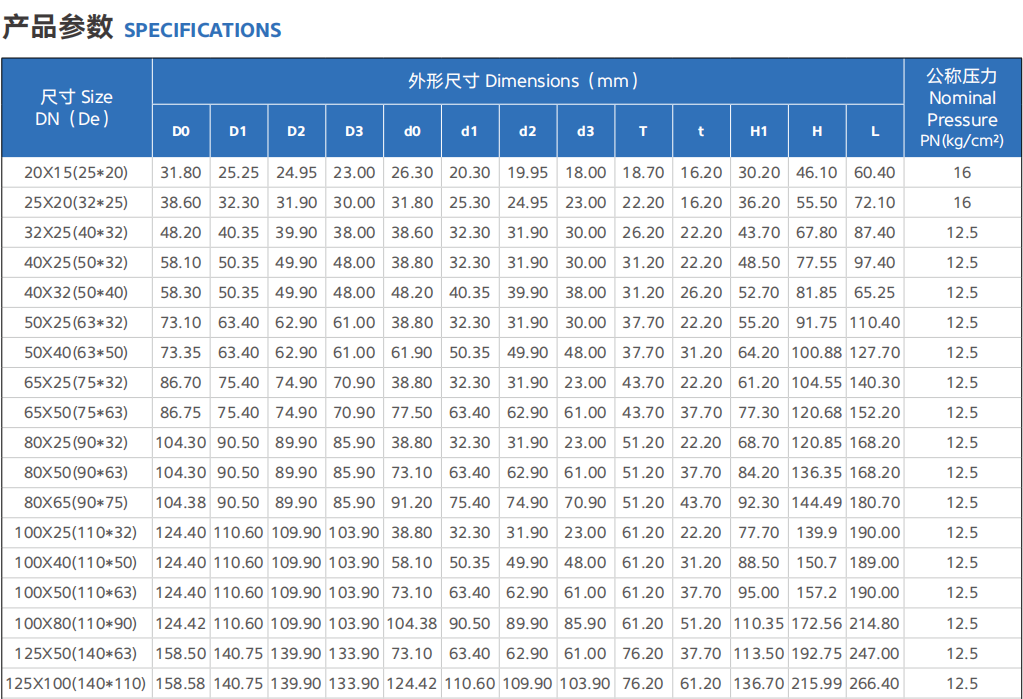Click the 120.85 H value
Viewport: 1023px width, 699px height.
click(x=817, y=443)
